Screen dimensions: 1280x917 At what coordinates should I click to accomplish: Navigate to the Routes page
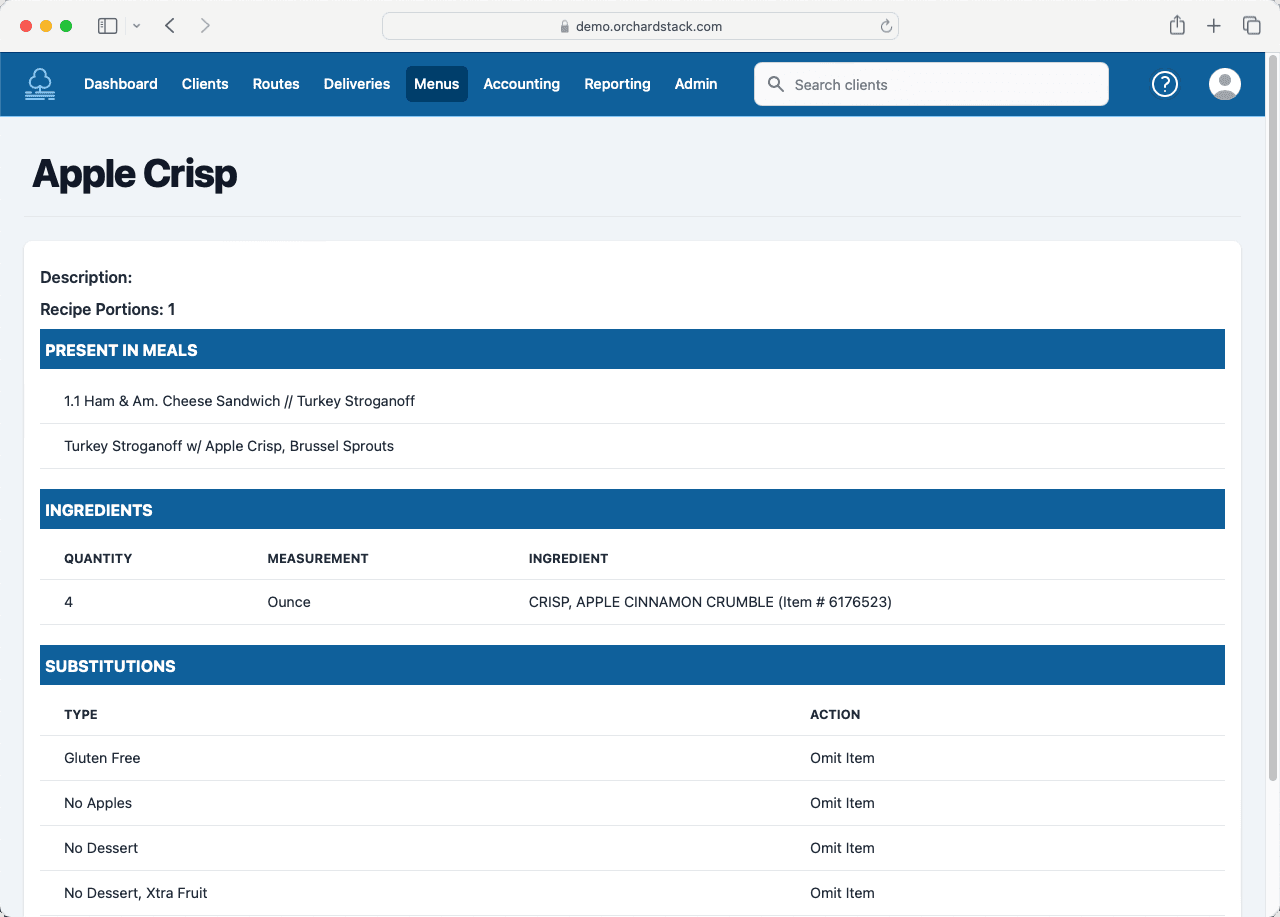point(276,84)
